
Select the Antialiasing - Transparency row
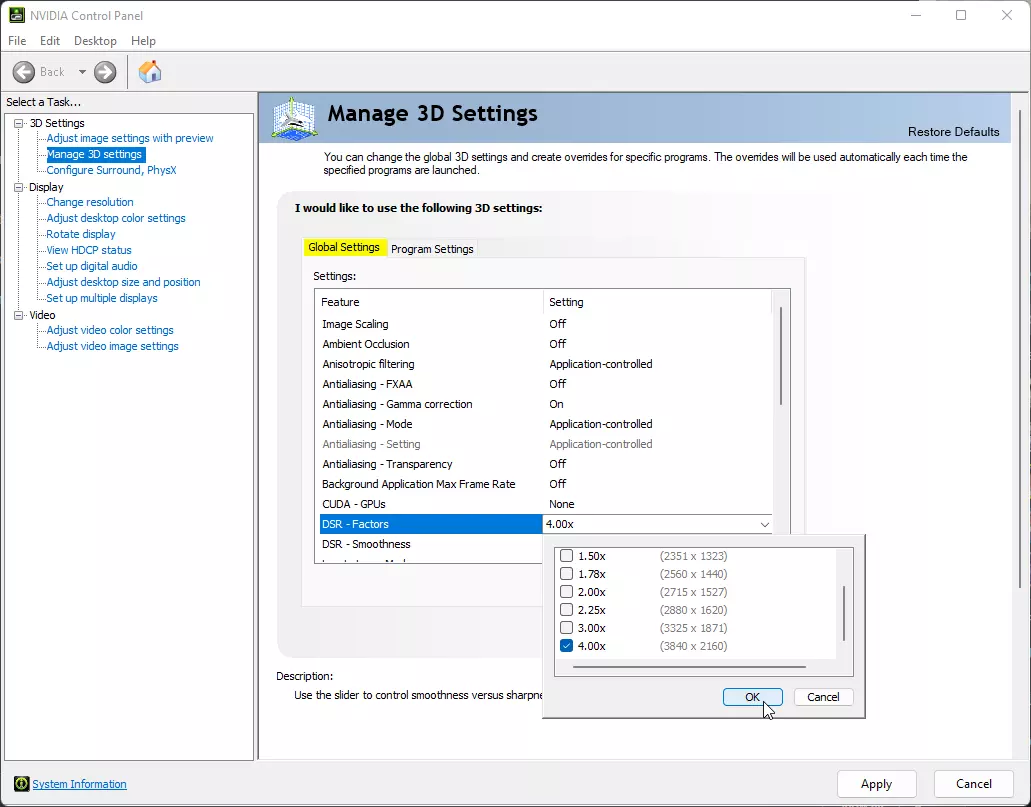point(544,464)
